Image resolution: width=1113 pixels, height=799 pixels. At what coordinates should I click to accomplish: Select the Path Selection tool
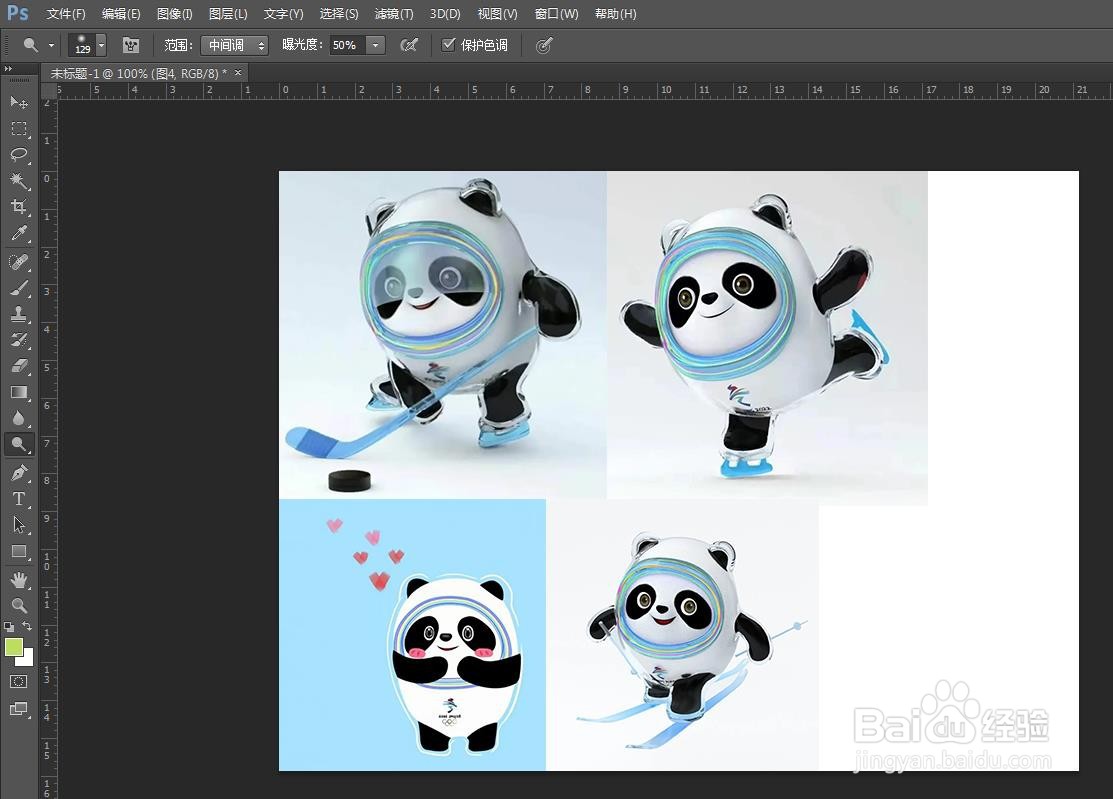[x=19, y=525]
